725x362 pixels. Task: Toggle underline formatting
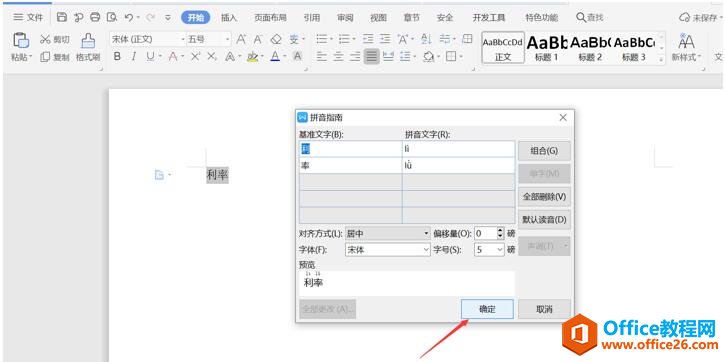click(150, 56)
